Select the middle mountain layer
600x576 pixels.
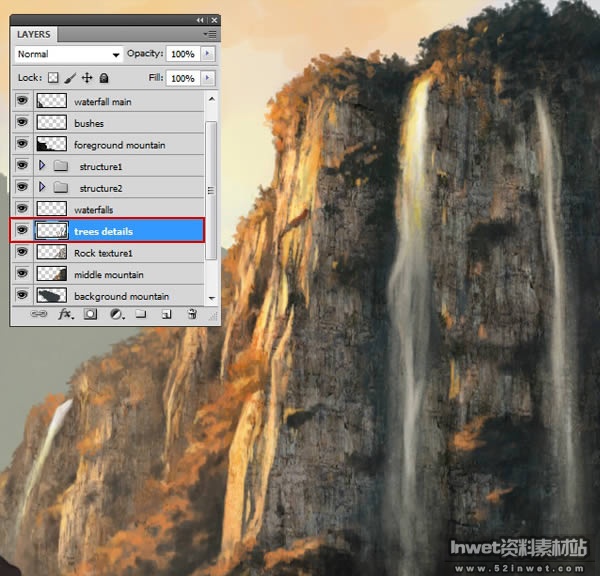tap(108, 274)
